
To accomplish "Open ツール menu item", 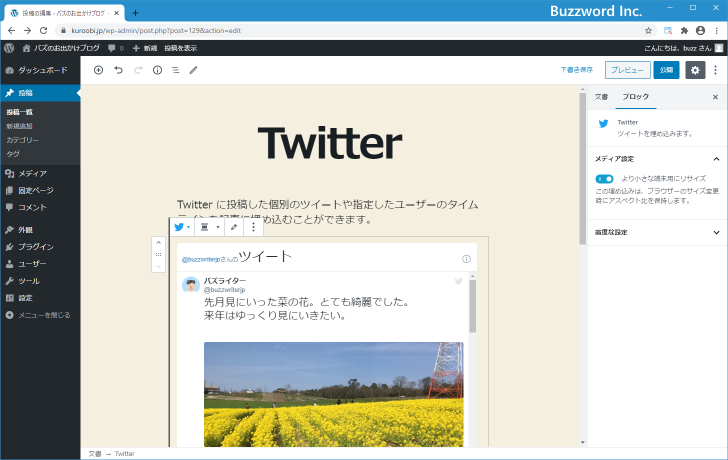I will [40, 281].
